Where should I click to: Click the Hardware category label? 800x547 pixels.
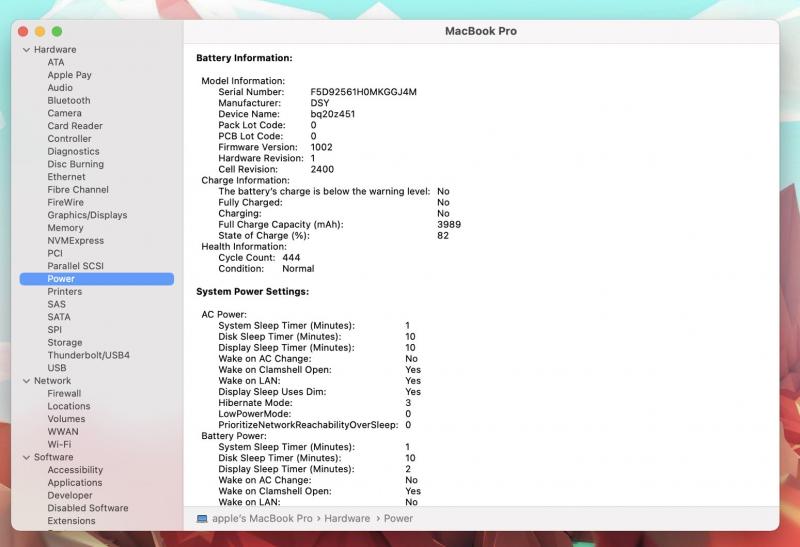[x=55, y=50]
